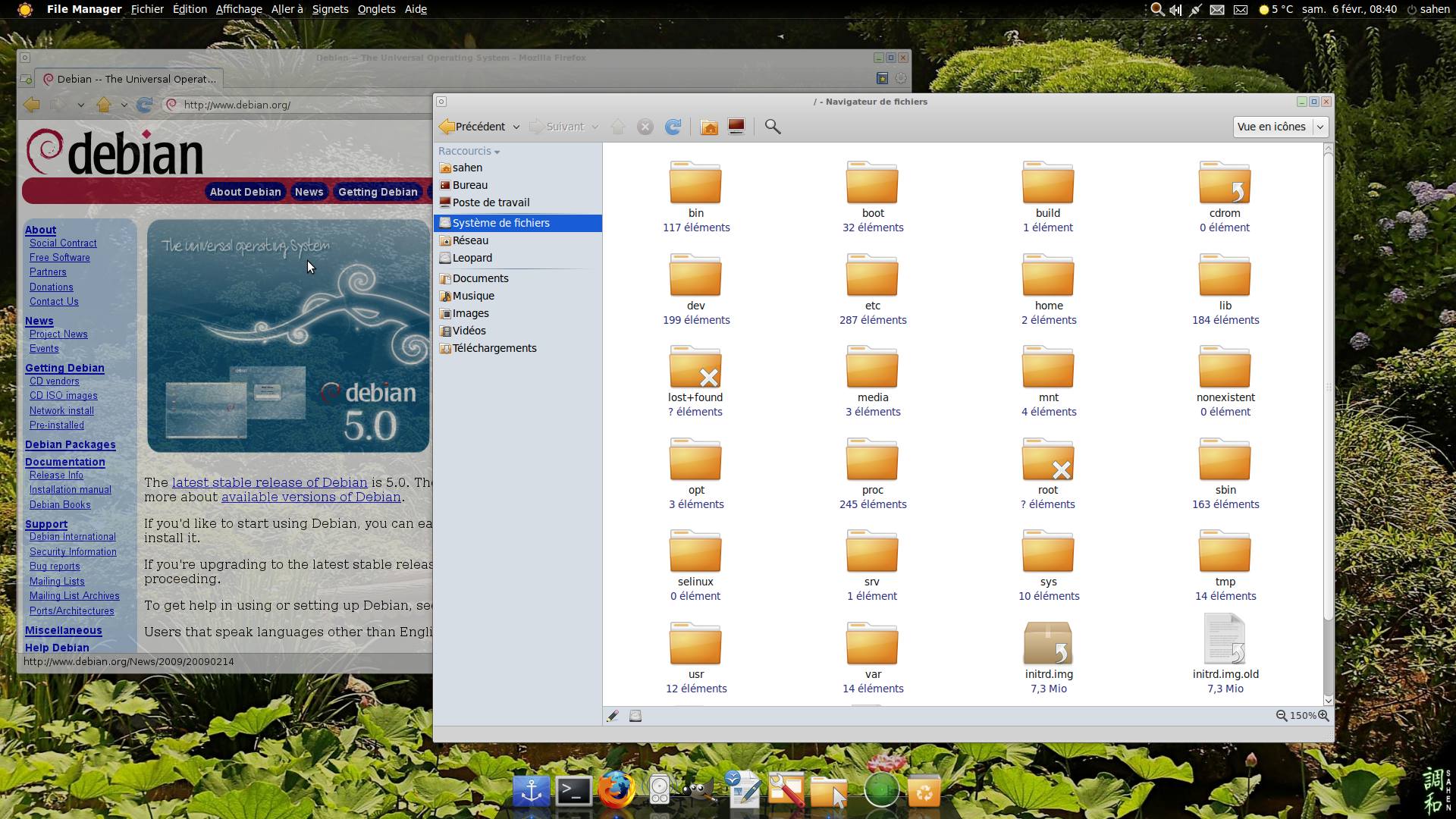Viewport: 1456px width, 819px height.
Task: Open the sahen user power menu
Action: tap(1428, 9)
